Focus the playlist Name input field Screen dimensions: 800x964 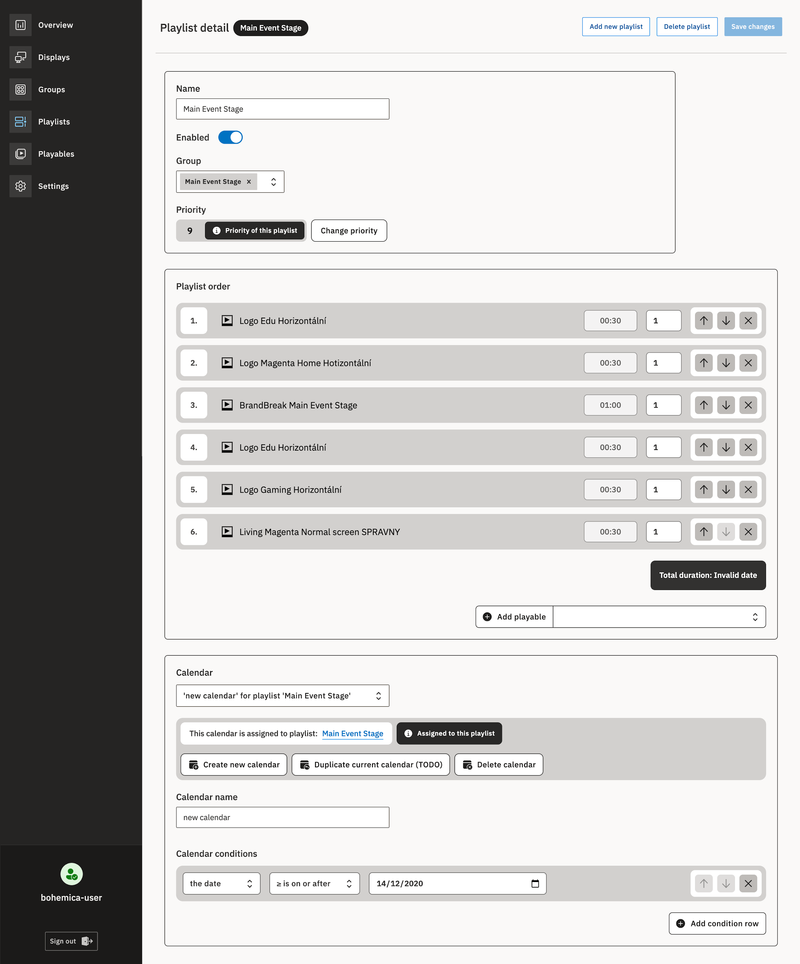(x=282, y=109)
